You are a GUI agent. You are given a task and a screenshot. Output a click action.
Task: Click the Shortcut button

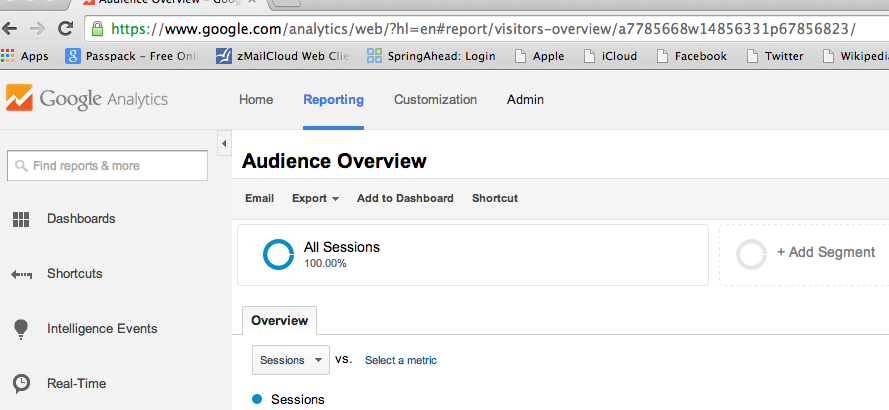coord(495,198)
